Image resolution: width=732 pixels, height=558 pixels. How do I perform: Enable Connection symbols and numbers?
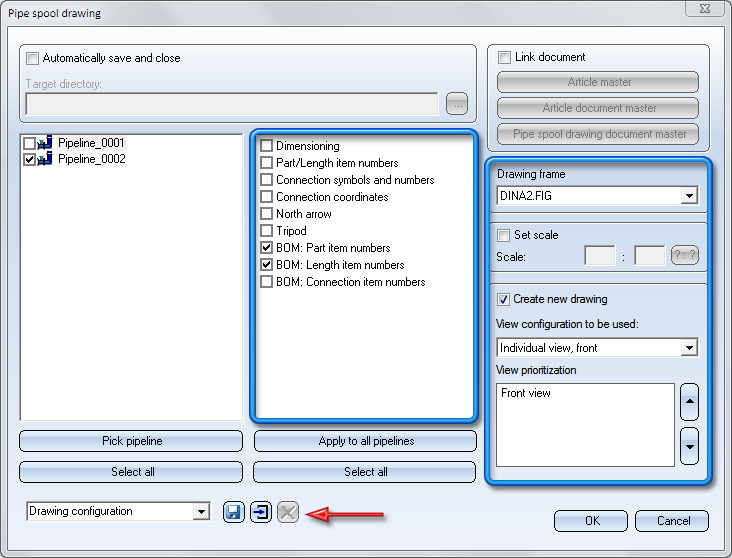click(x=267, y=180)
